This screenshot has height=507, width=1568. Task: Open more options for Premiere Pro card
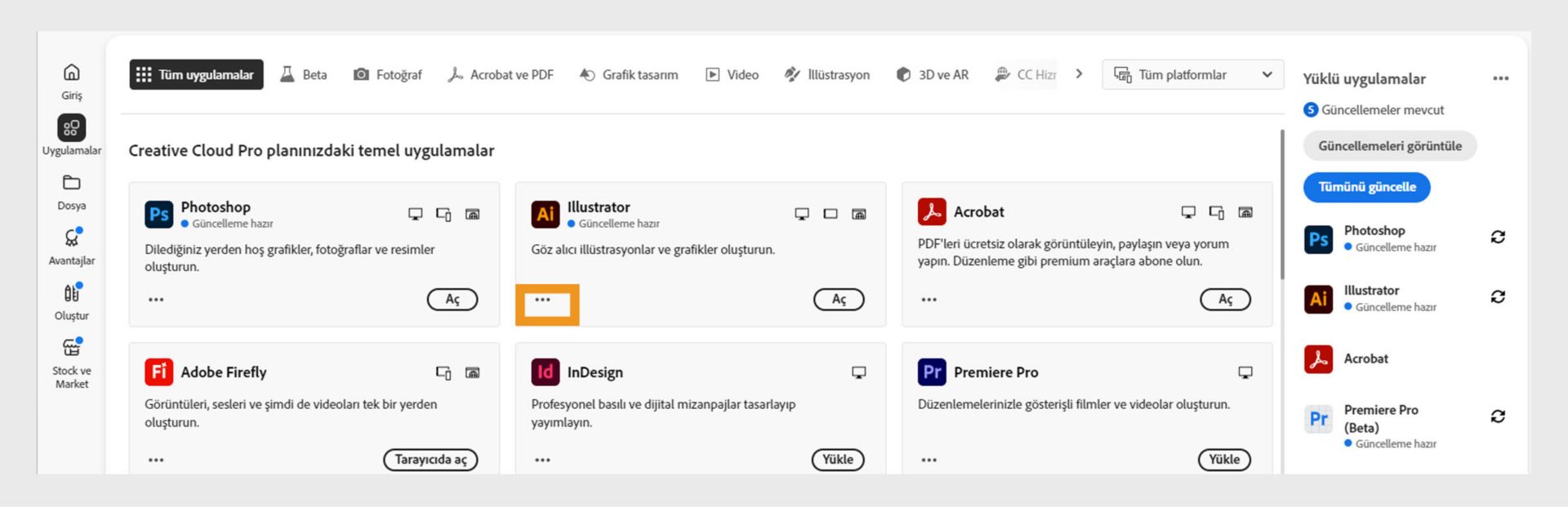[x=929, y=460]
